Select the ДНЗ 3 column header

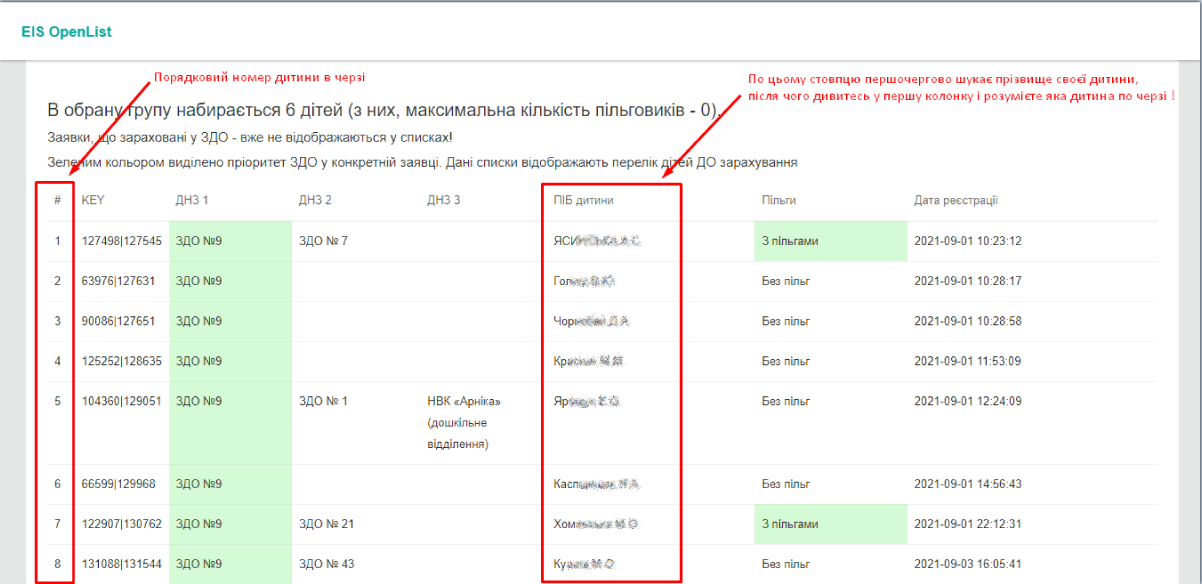tap(443, 200)
